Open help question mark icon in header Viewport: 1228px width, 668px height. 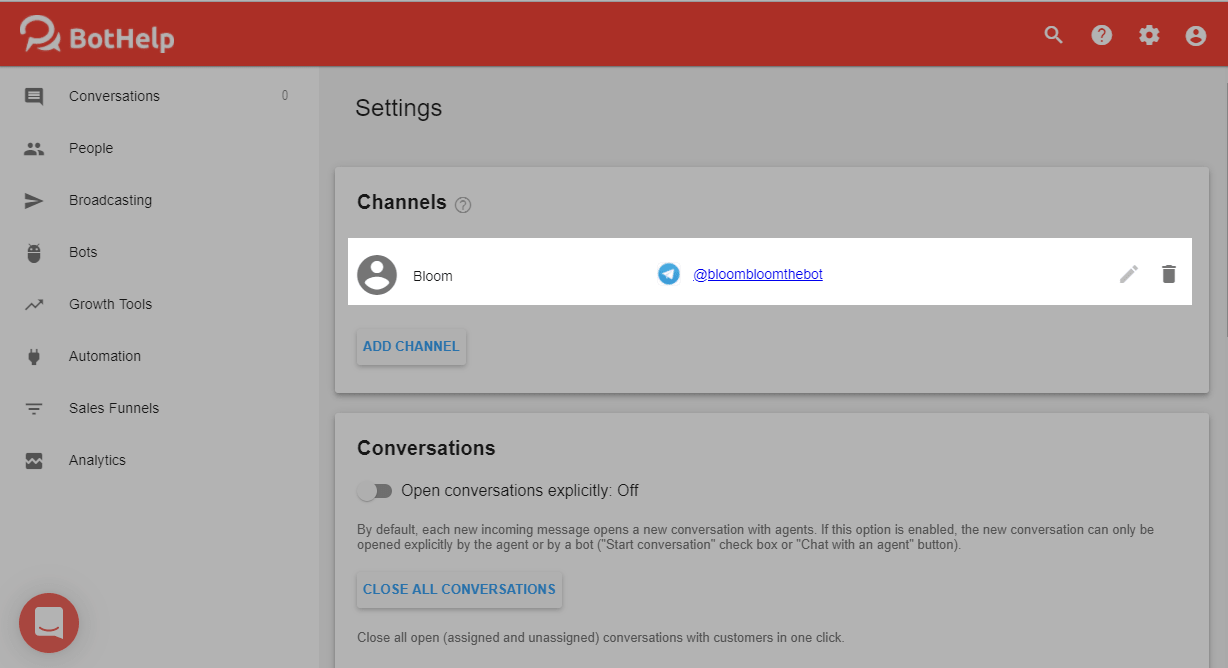pyautogui.click(x=1101, y=35)
